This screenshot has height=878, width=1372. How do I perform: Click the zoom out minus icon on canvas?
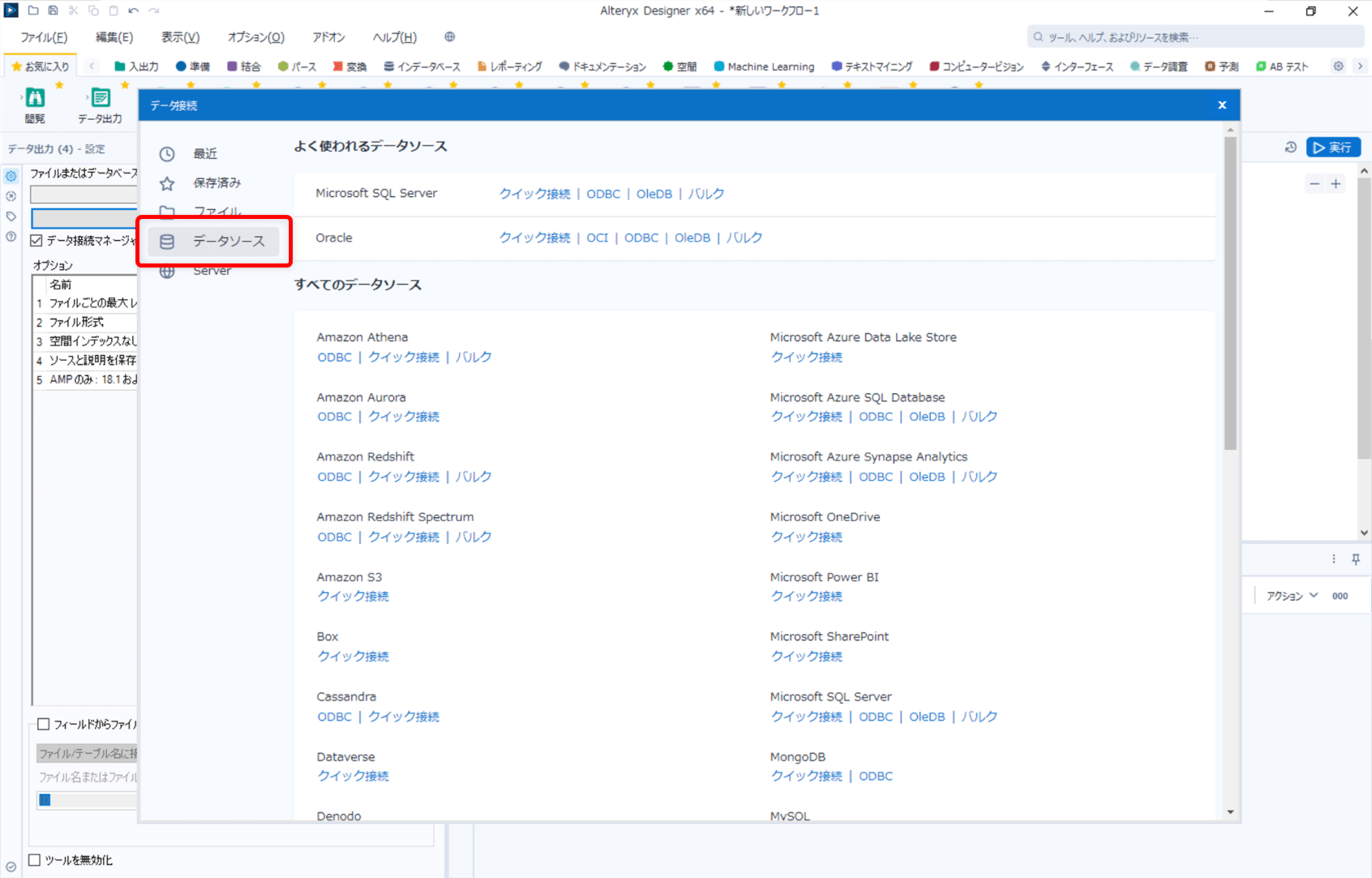click(x=1314, y=184)
